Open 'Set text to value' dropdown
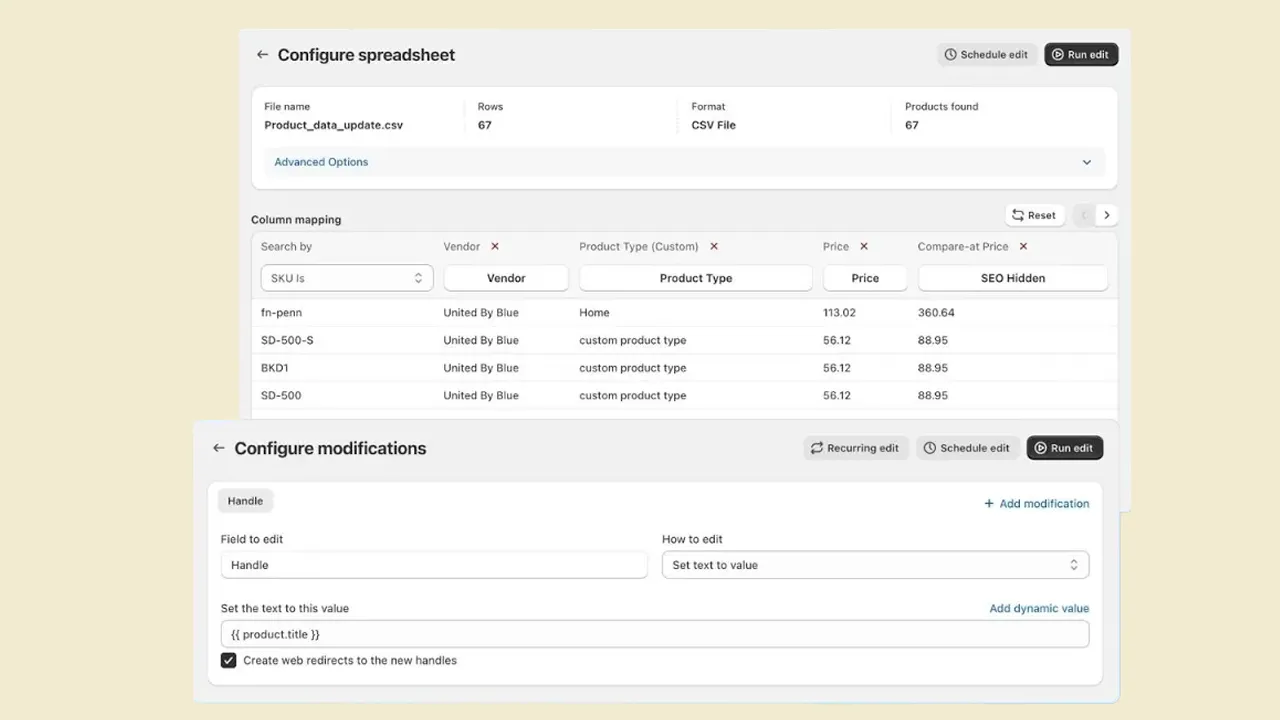Screen dimensions: 1280x720 (875, 565)
